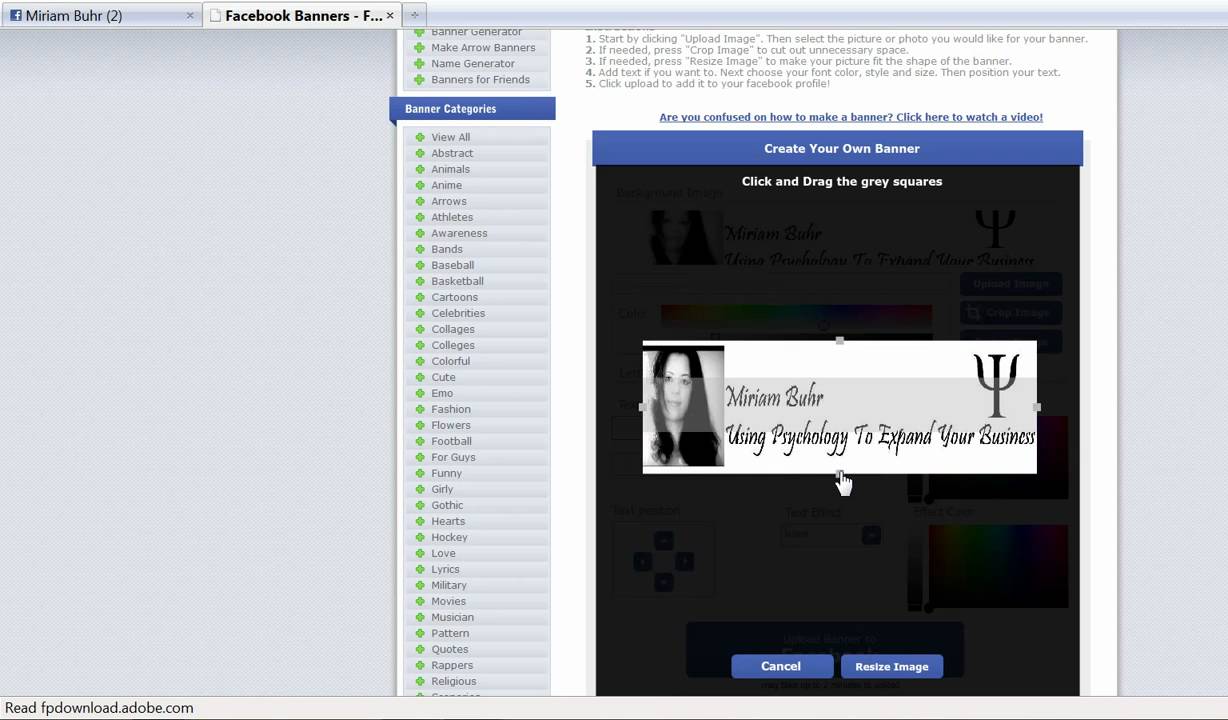Click the green plus icon beside Name Generator

(420, 63)
